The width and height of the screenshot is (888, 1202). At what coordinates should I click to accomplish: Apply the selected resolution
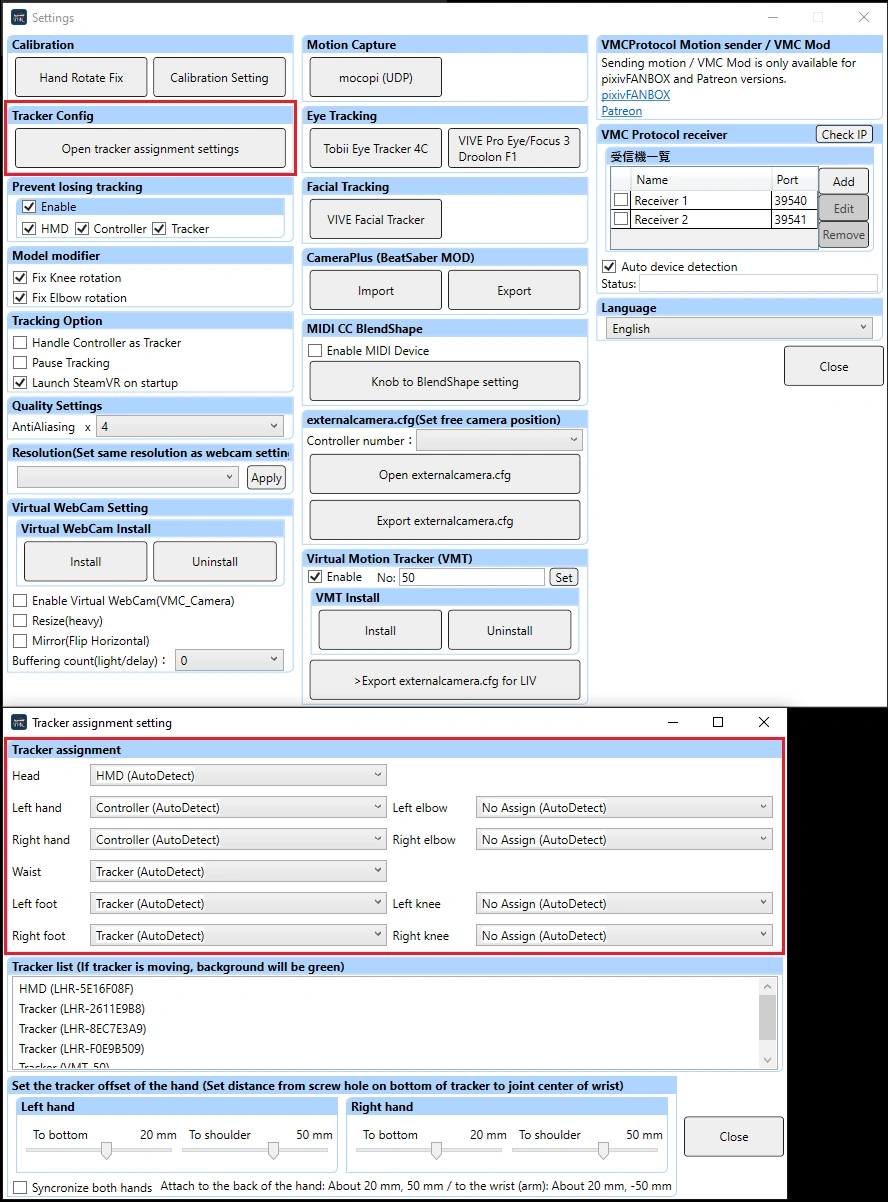click(266, 477)
